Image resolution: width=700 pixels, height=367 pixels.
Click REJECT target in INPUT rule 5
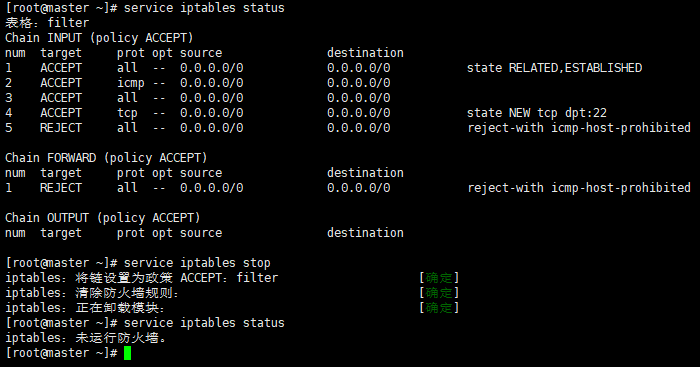pyautogui.click(x=61, y=128)
